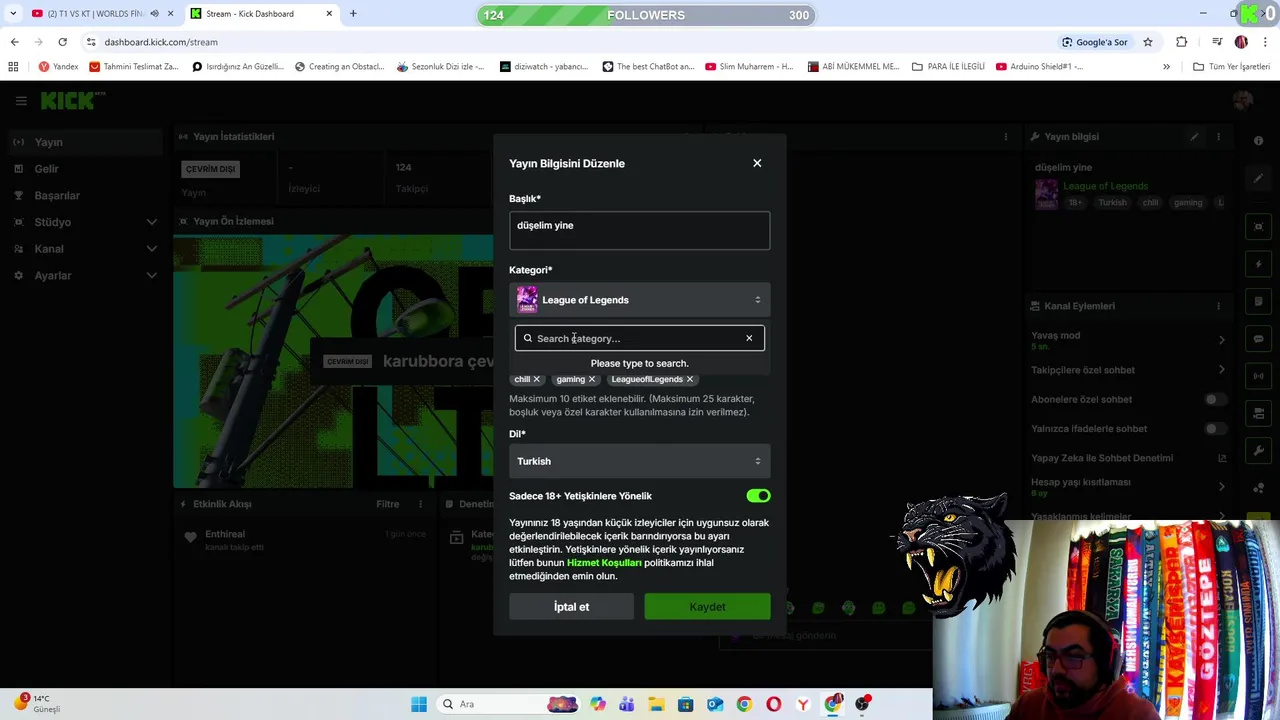This screenshot has height=720, width=1280.
Task: Edit stream info with pencil in Yayın bilgisi panel
Action: [1194, 136]
